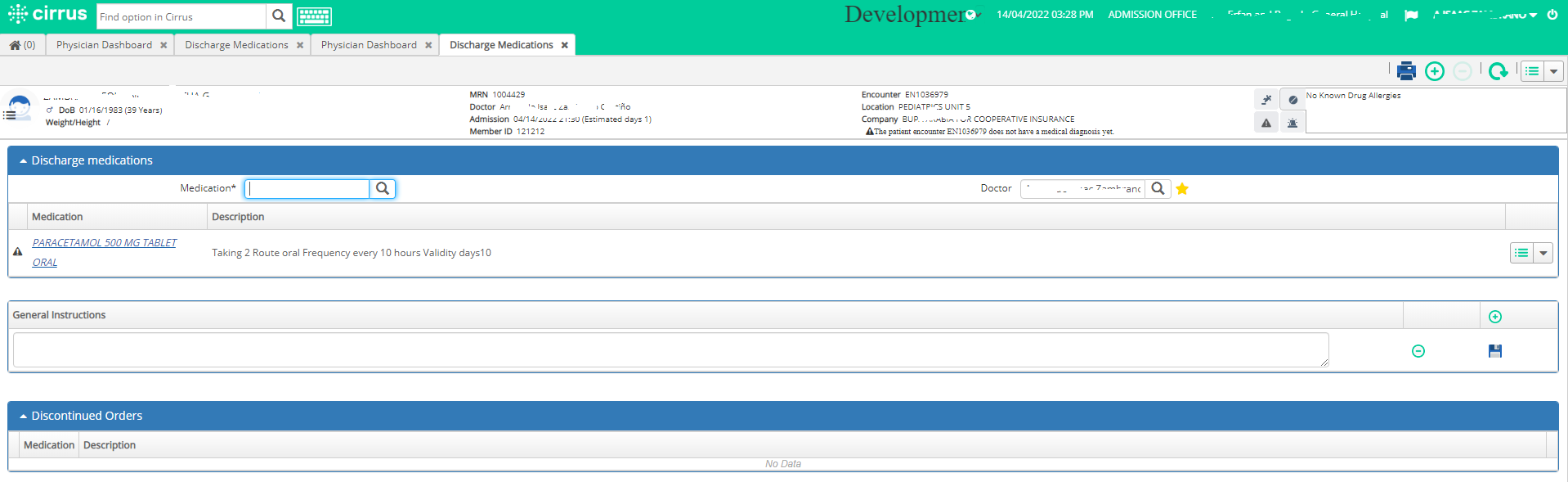
Task: Collapse the Discontinued Orders section
Action: click(23, 417)
